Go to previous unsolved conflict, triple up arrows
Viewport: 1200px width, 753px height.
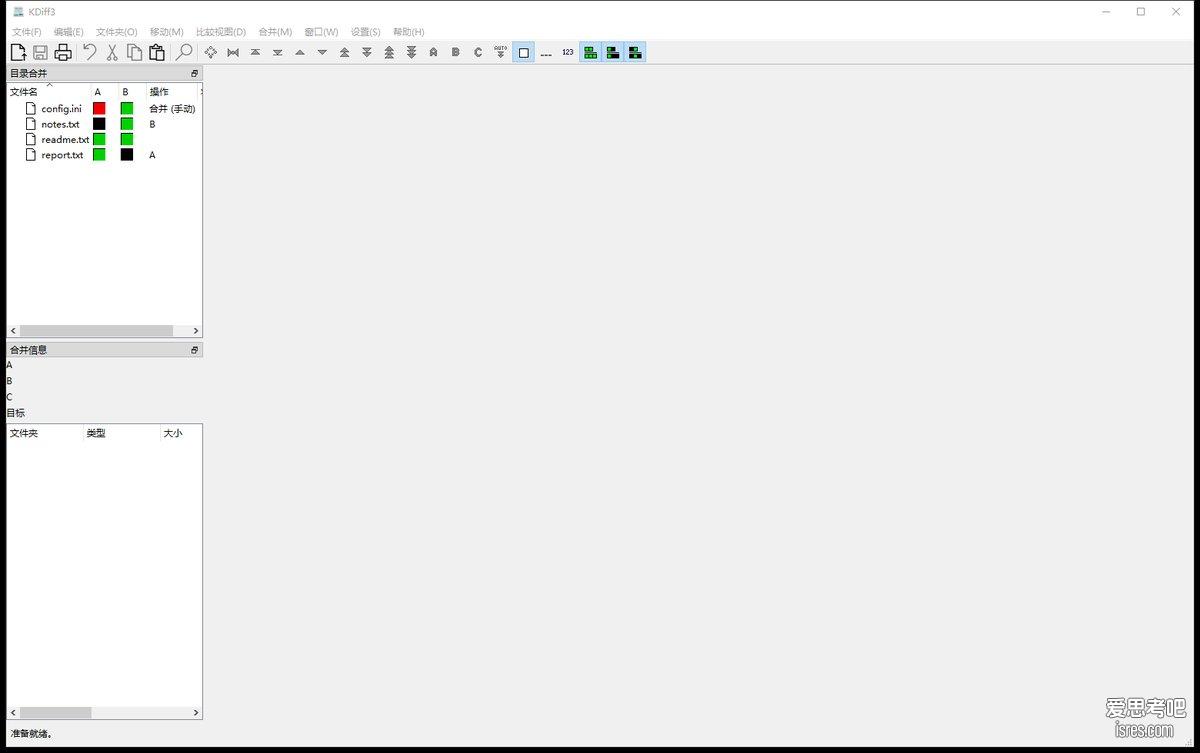[x=389, y=52]
